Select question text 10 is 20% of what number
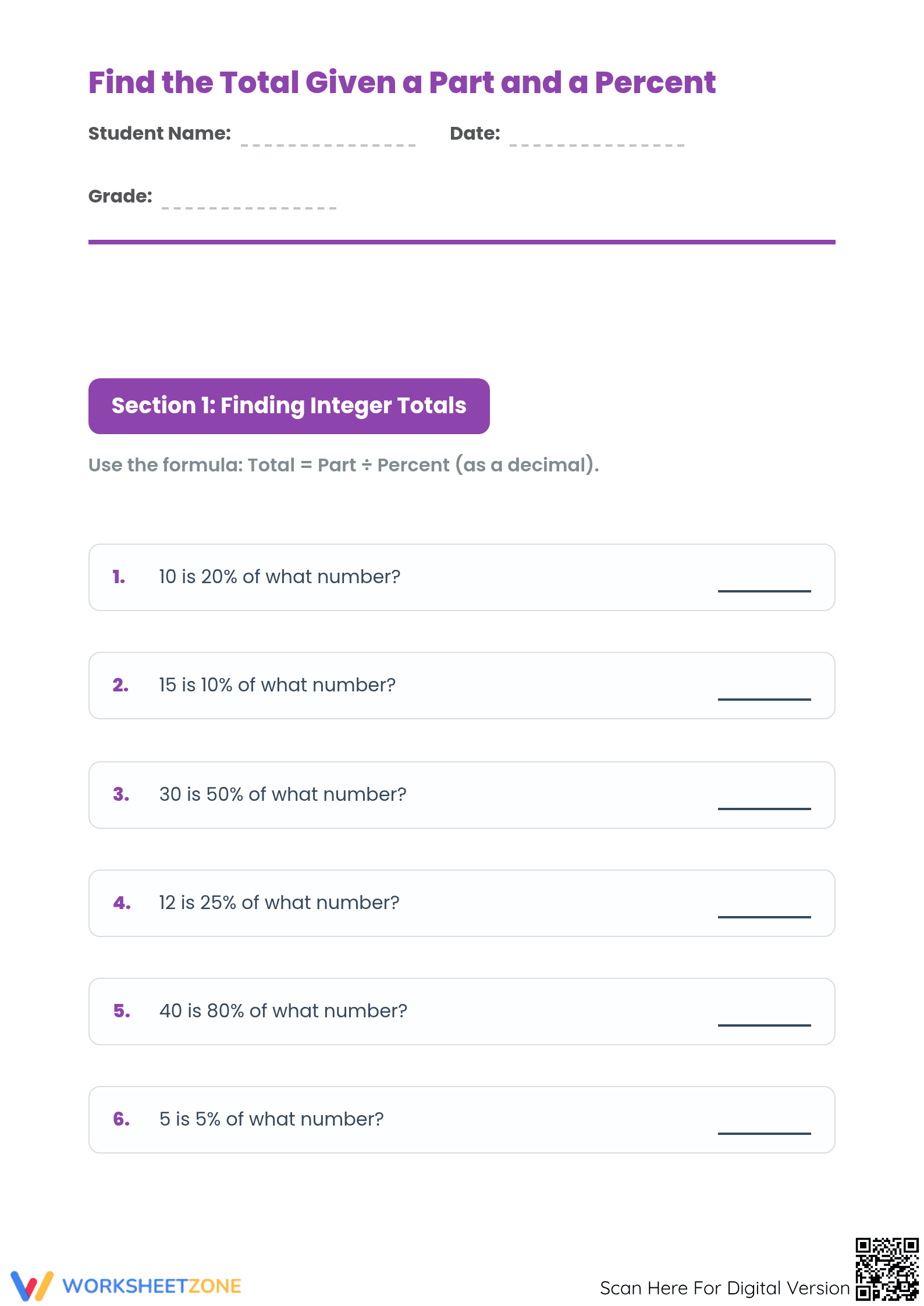The height and width of the screenshot is (1306, 924). coord(280,577)
